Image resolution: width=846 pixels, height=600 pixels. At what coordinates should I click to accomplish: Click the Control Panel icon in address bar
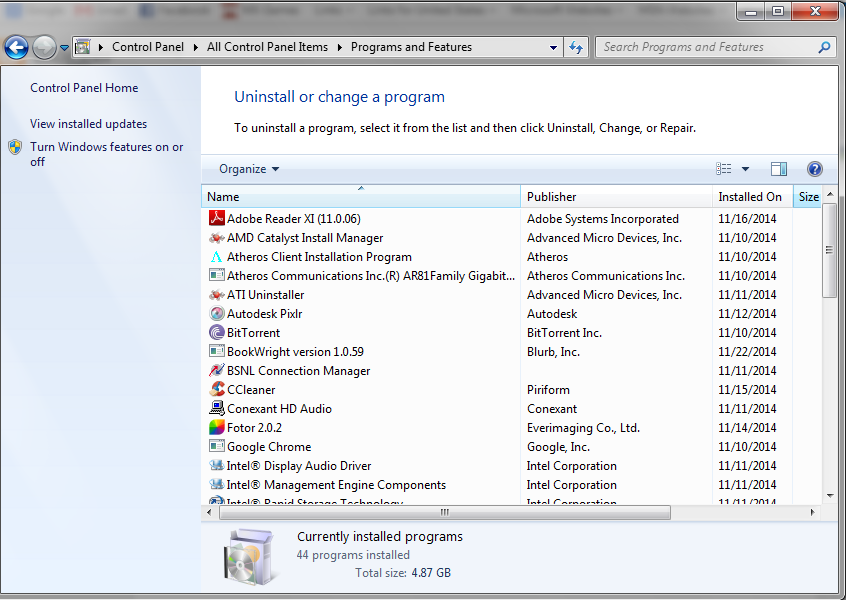[83, 47]
